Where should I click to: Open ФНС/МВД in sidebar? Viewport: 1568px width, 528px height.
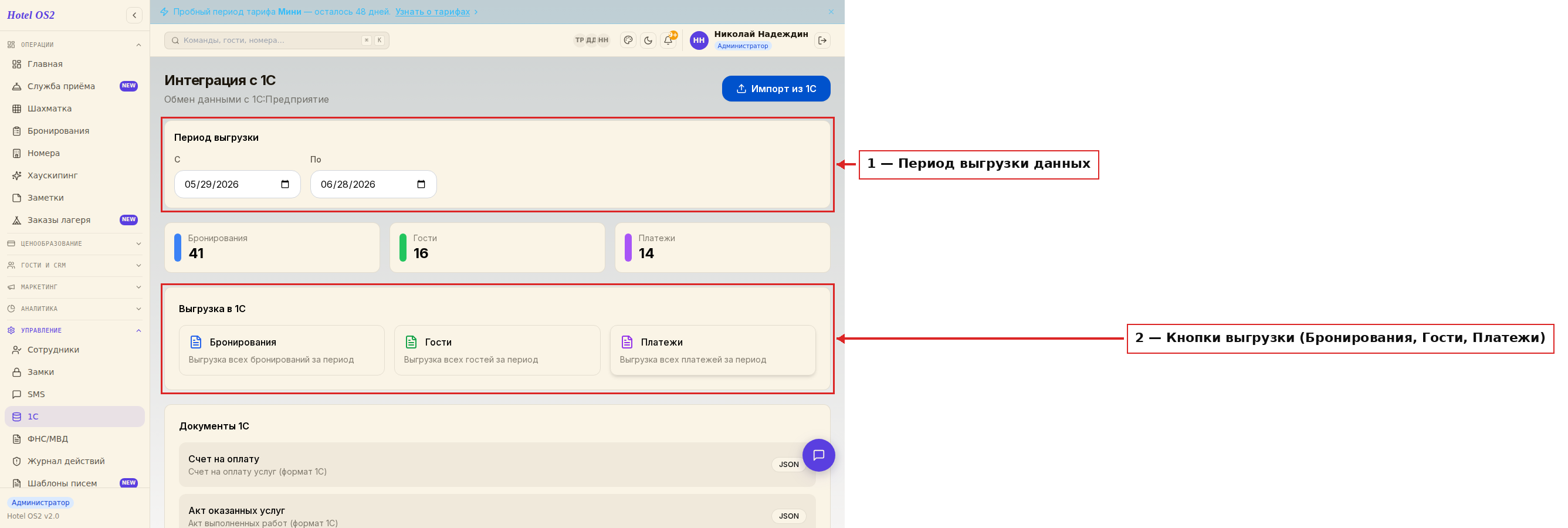(74, 438)
